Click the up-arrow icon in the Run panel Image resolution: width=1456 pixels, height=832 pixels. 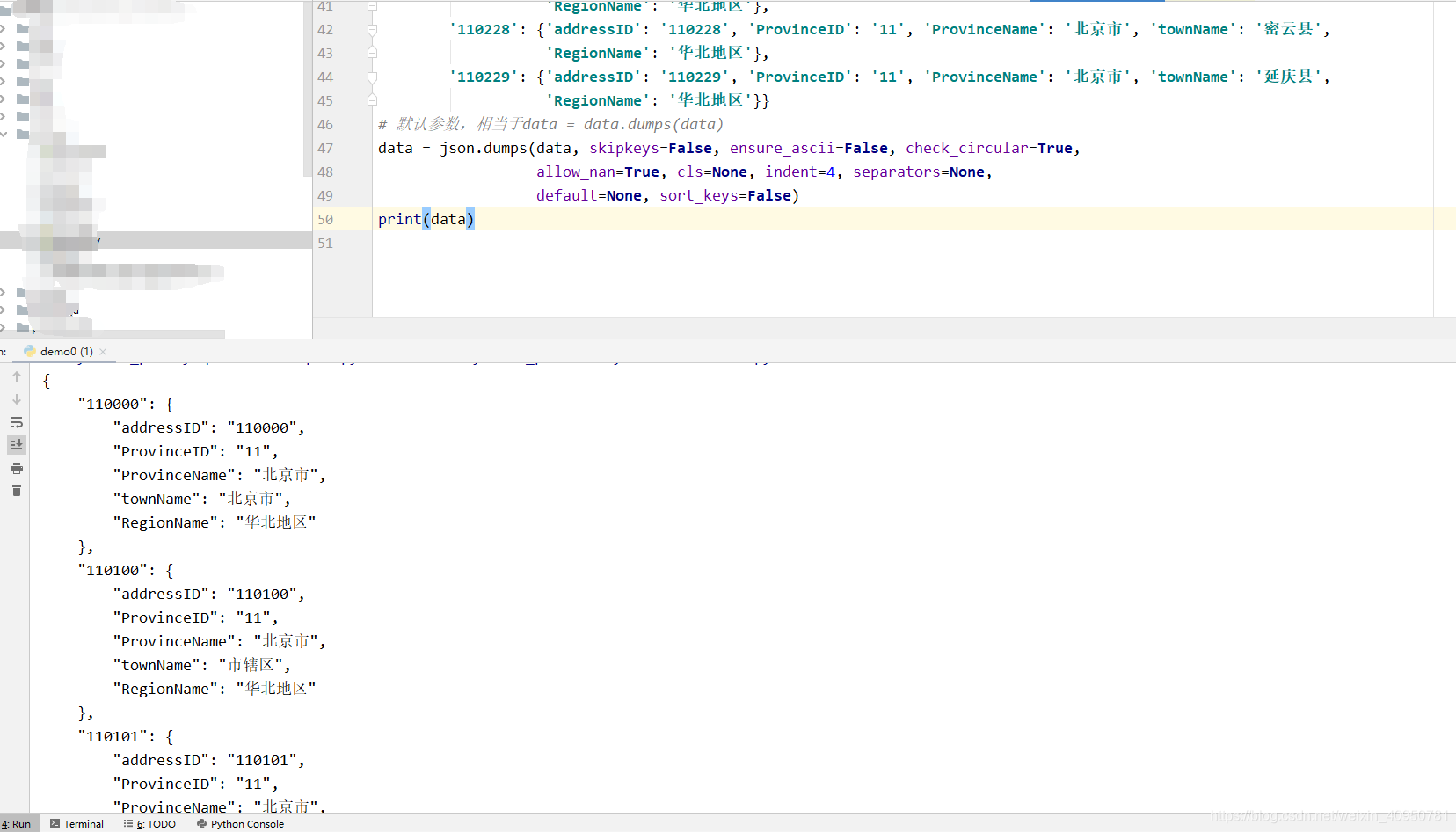17,376
